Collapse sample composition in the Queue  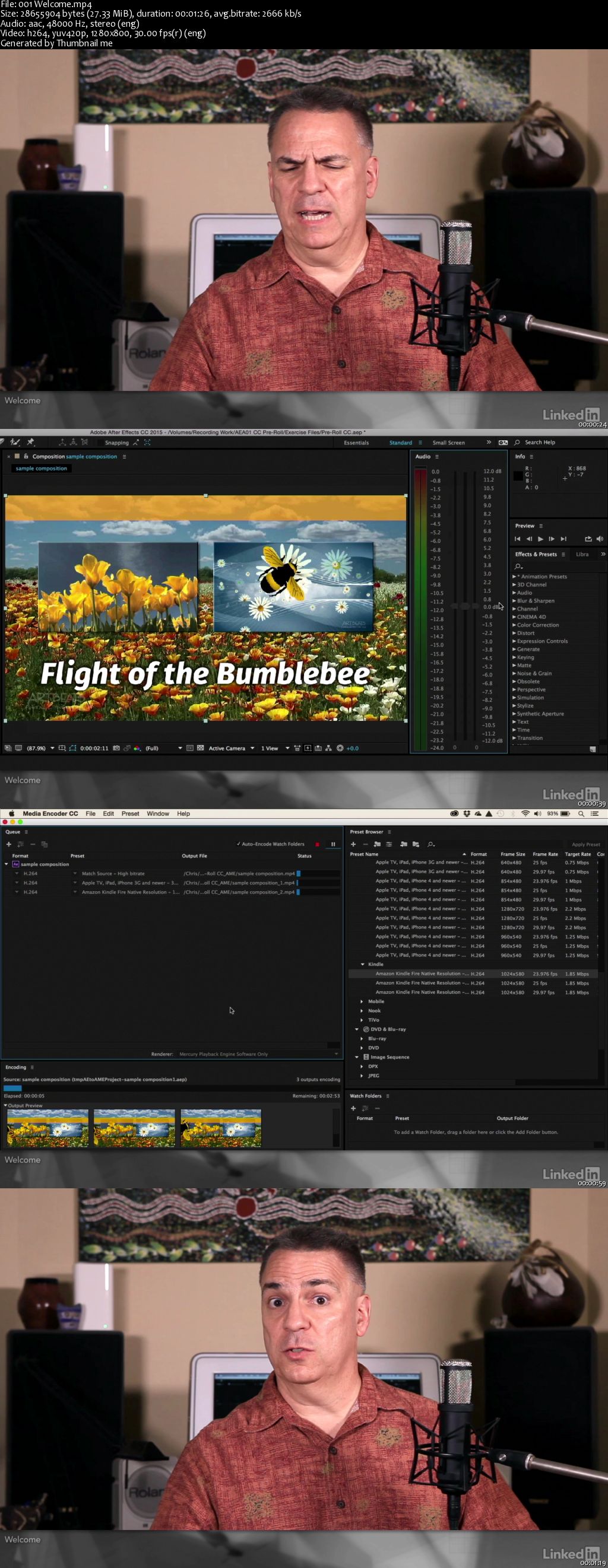click(x=7, y=864)
